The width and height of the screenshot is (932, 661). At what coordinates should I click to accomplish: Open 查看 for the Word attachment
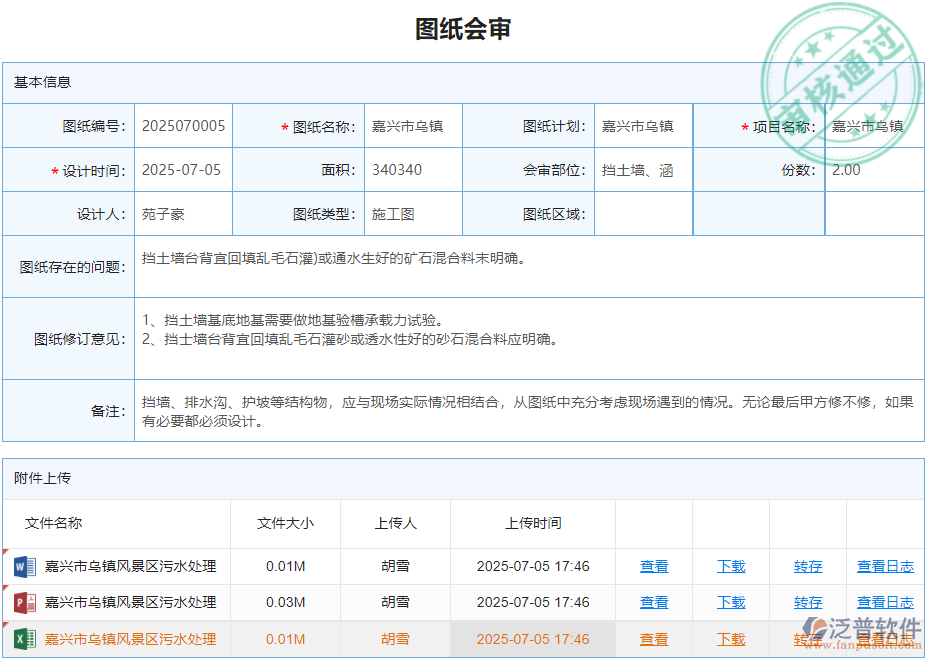point(654,566)
